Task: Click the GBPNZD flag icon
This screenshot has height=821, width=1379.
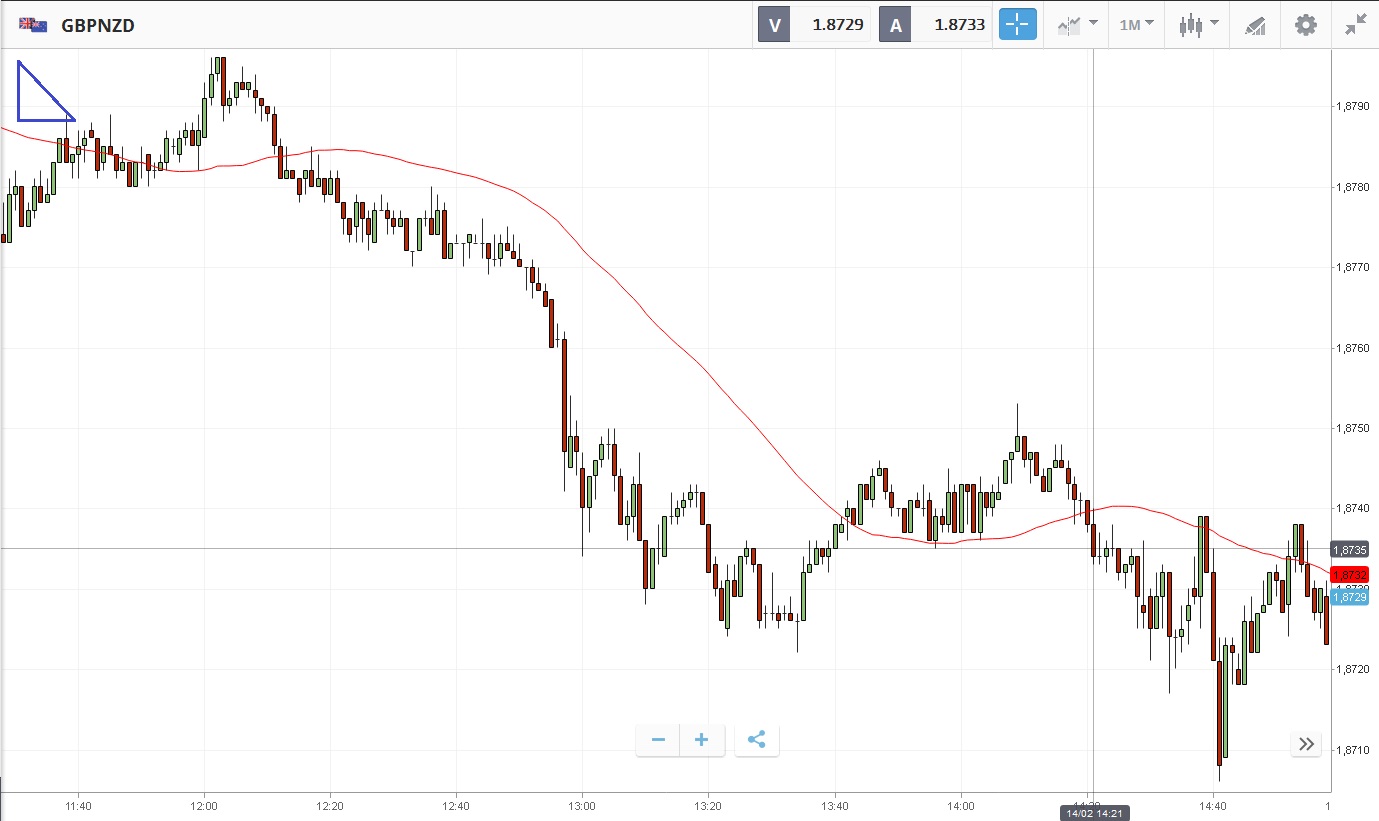Action: (x=33, y=25)
